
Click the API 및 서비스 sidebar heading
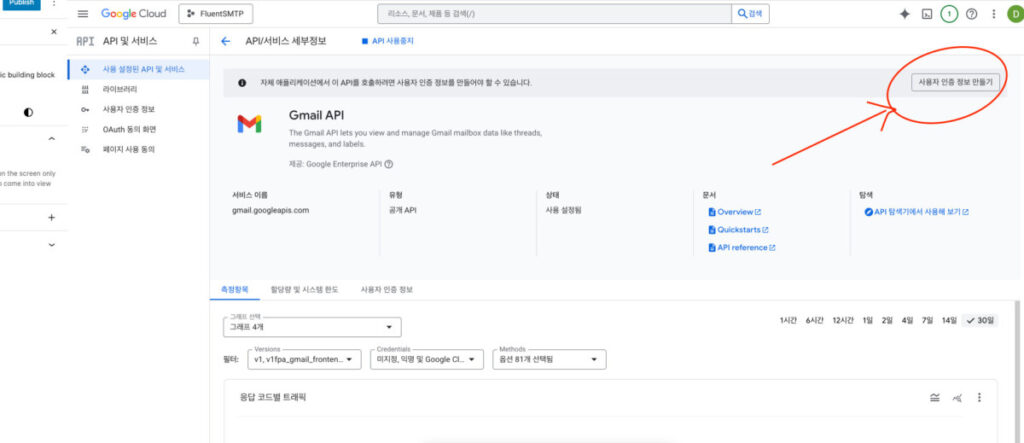(x=130, y=41)
